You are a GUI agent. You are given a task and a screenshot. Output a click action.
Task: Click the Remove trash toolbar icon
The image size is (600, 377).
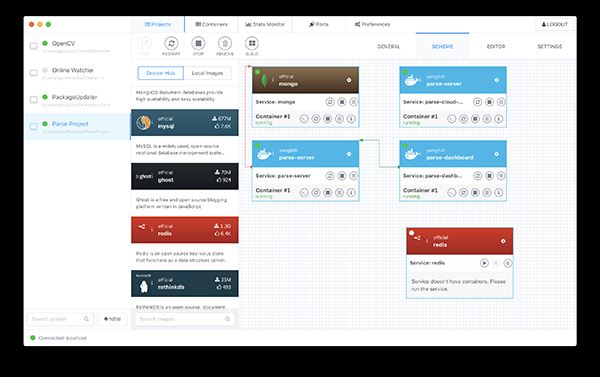coord(225,43)
